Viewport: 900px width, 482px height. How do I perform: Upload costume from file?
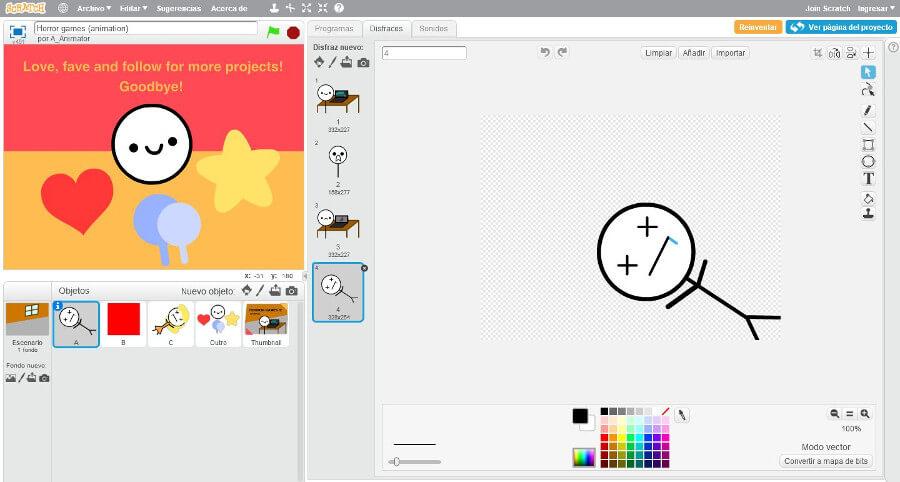[347, 62]
